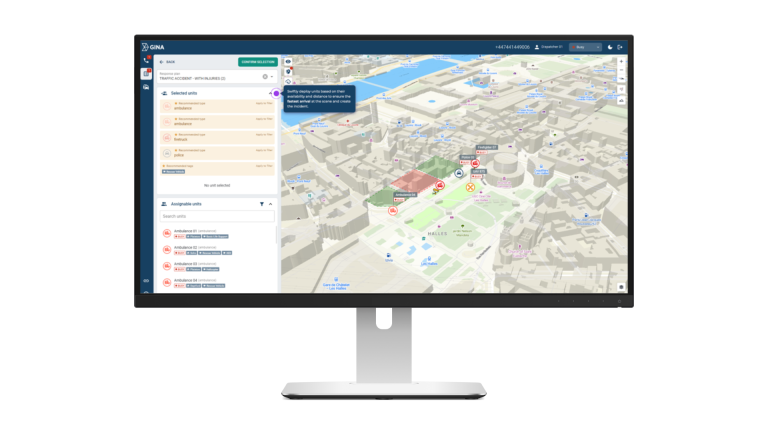
Task: Click the Confirm Selection button
Action: tap(257, 61)
